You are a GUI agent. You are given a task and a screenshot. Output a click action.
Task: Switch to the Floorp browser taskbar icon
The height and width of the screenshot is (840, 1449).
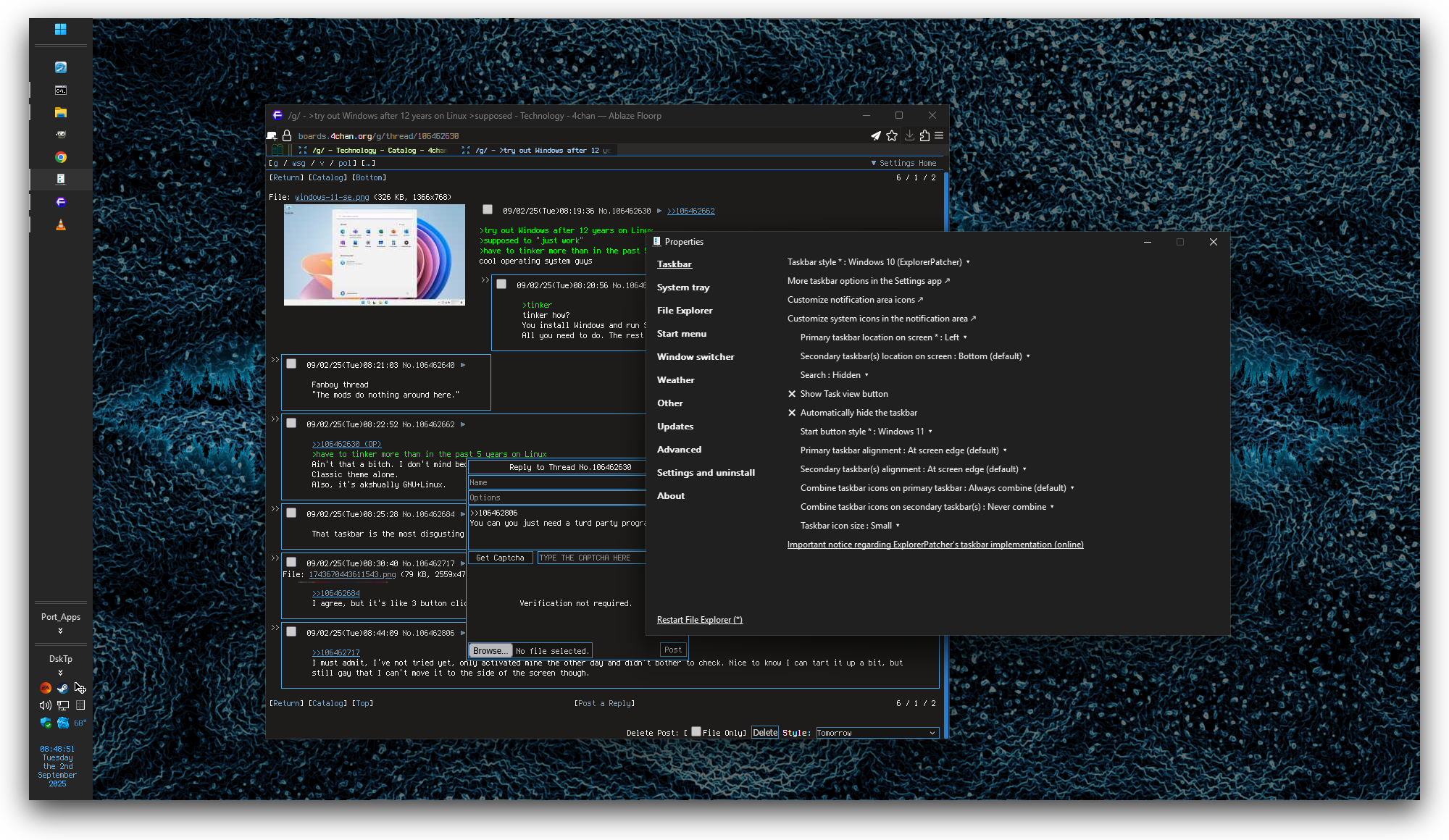tap(61, 202)
